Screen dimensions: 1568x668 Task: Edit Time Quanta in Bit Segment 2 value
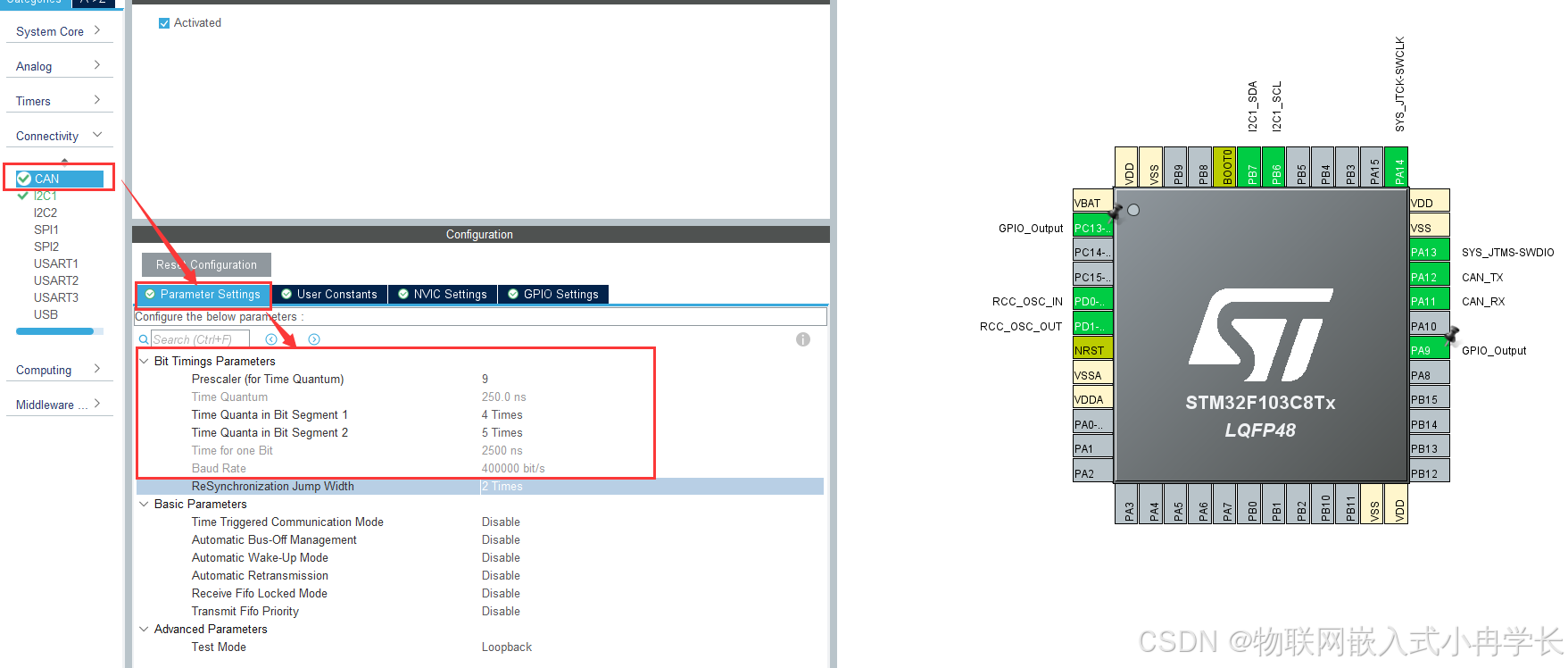(x=502, y=432)
